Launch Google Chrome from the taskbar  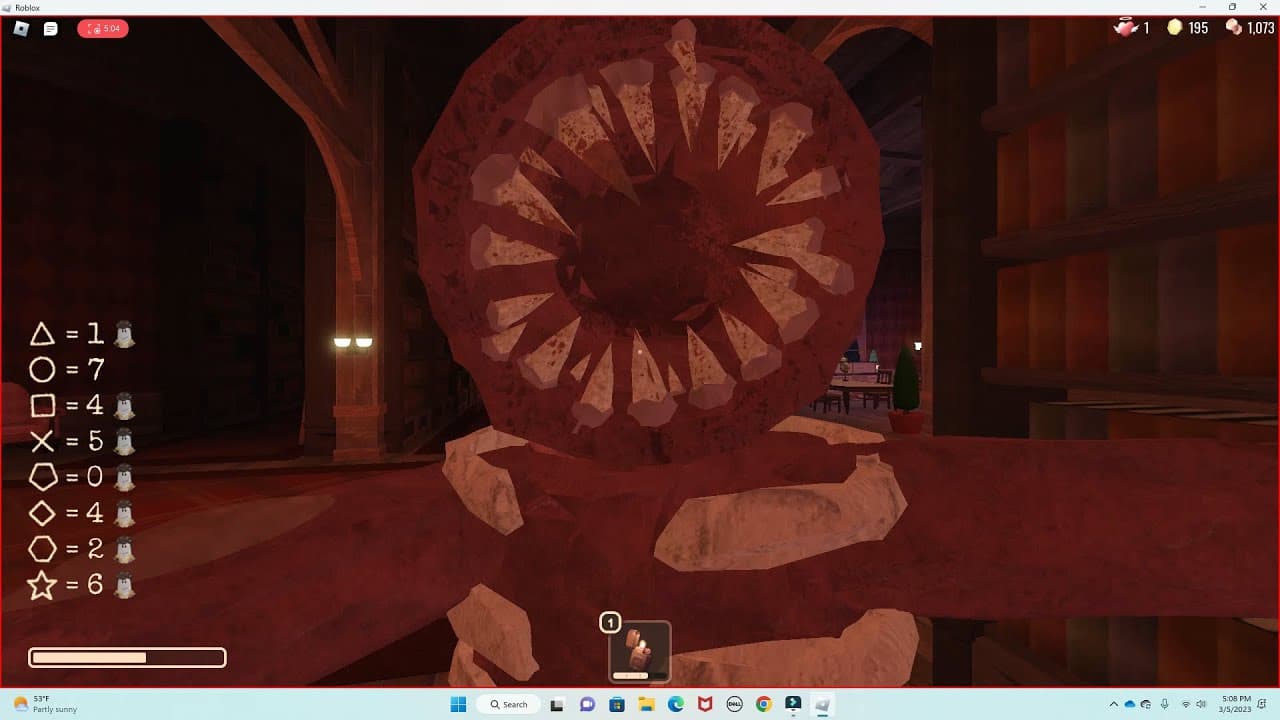click(764, 704)
